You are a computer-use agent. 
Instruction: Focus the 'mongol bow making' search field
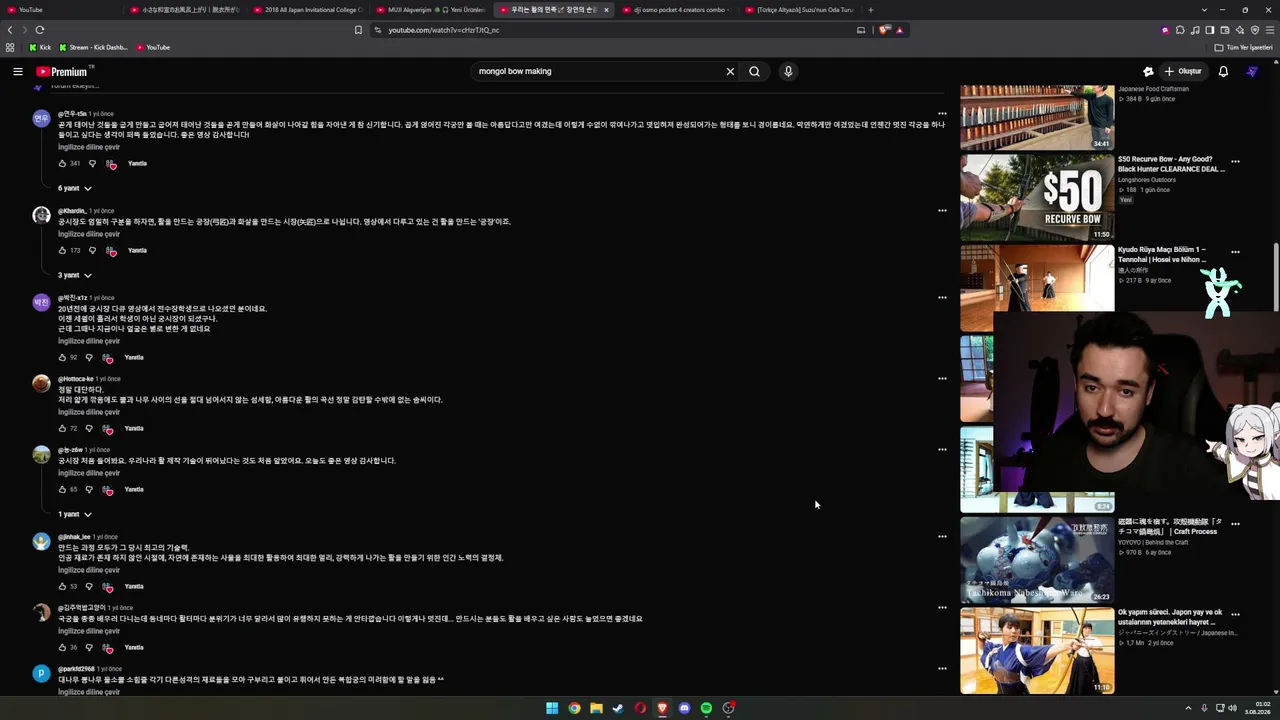click(598, 71)
